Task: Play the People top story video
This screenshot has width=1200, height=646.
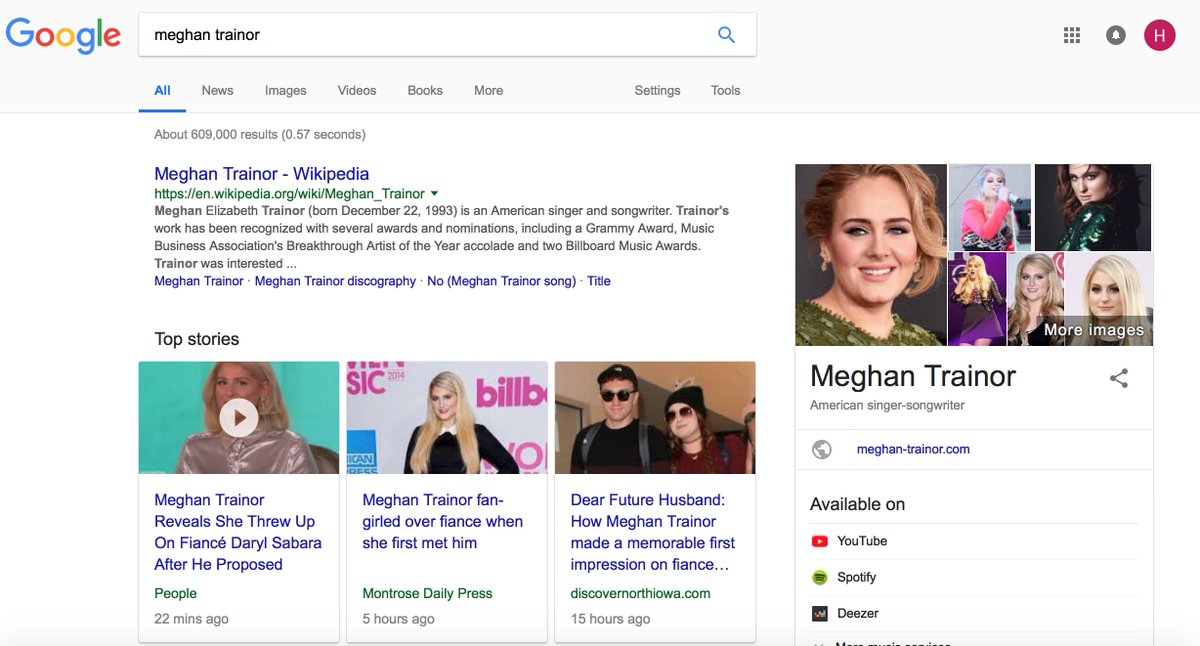Action: click(239, 417)
